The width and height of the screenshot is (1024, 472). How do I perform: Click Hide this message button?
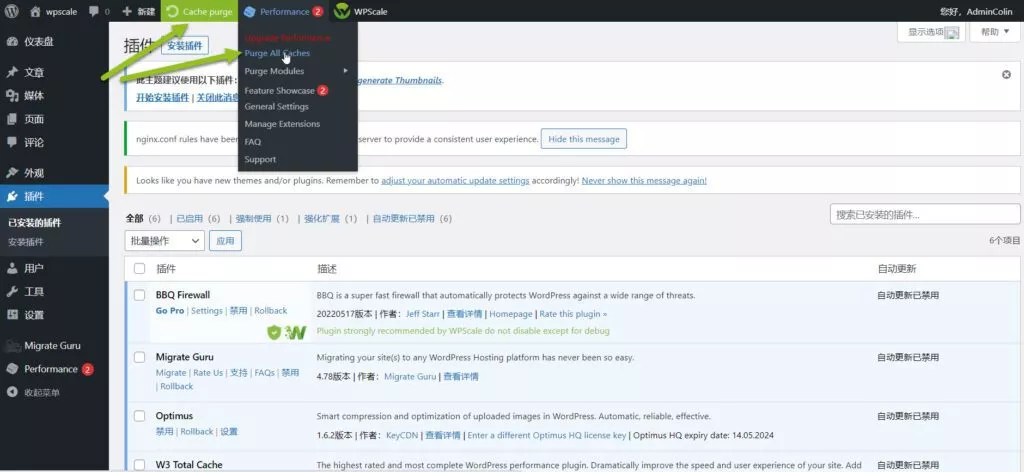(x=584, y=139)
